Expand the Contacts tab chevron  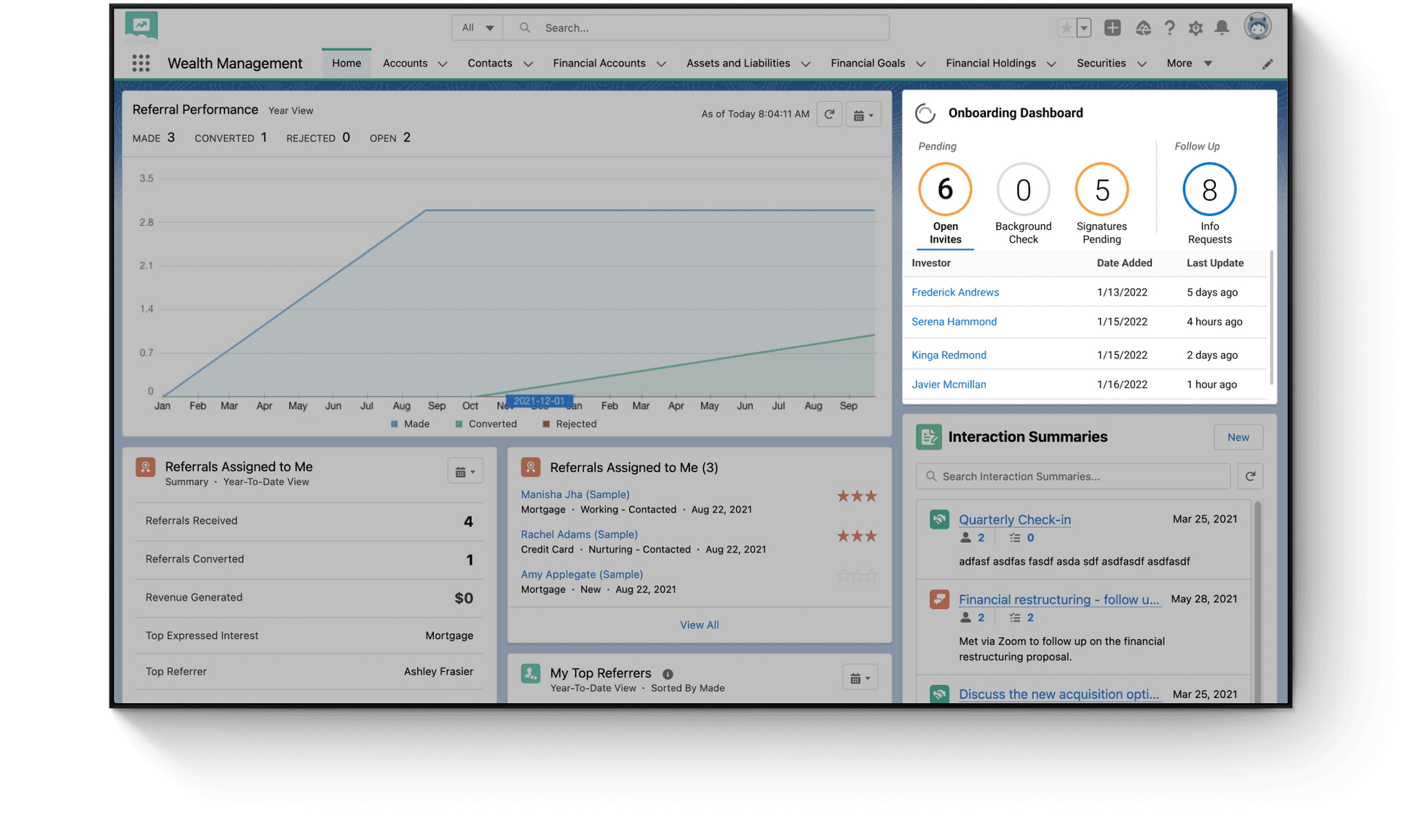coord(529,64)
